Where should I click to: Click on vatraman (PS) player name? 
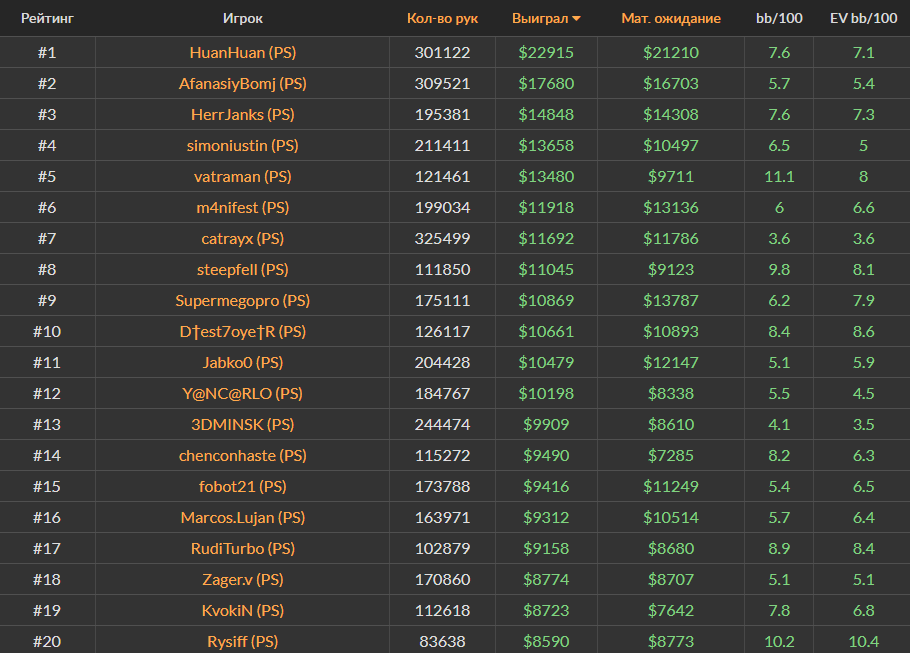(x=242, y=177)
